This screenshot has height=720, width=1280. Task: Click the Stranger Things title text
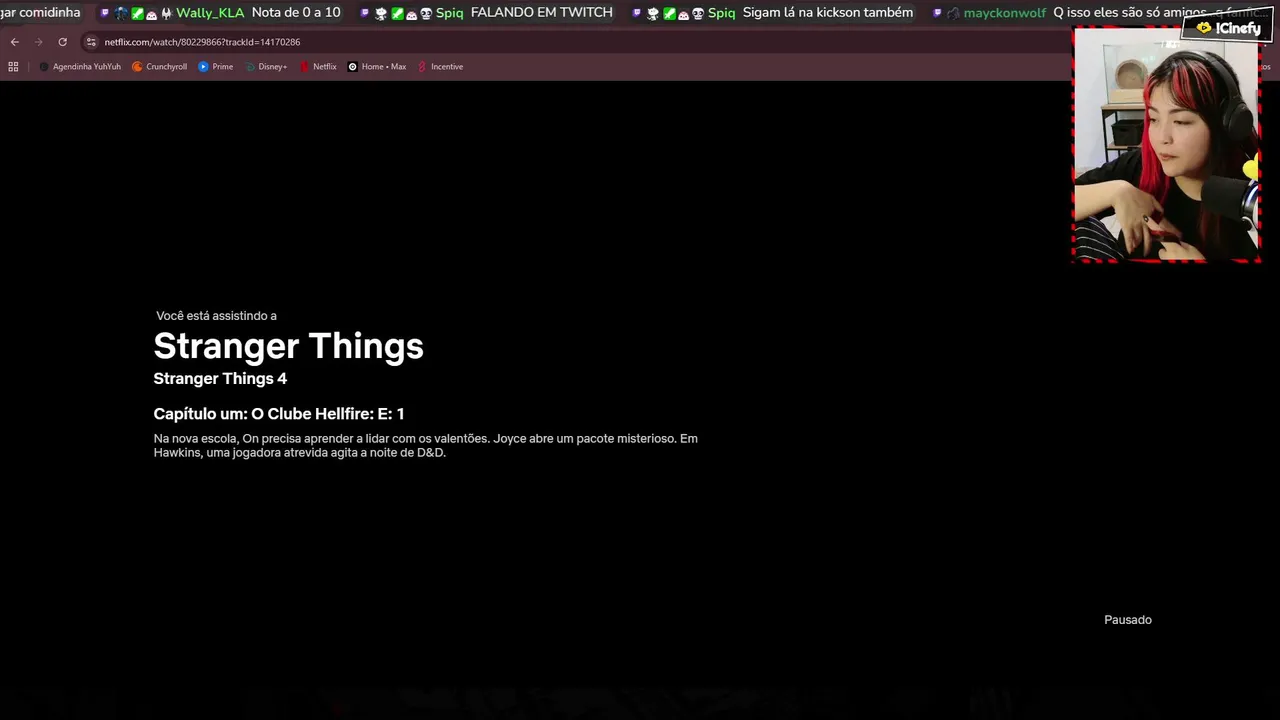288,346
